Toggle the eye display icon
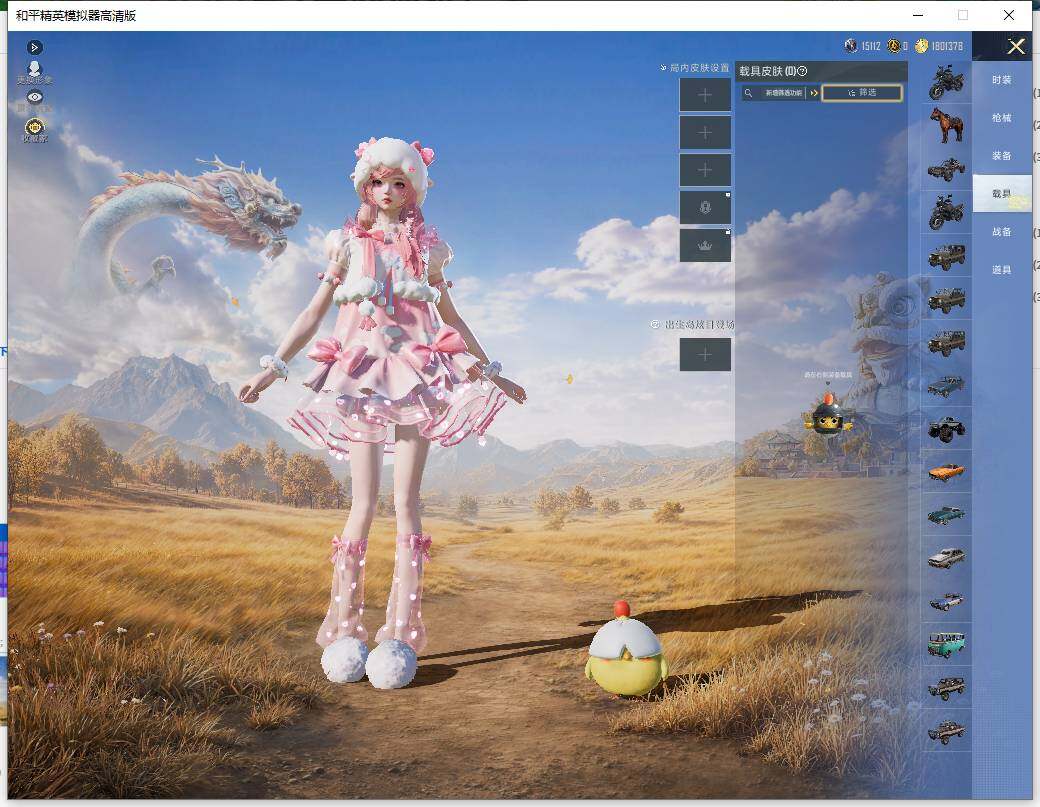 [x=34, y=97]
